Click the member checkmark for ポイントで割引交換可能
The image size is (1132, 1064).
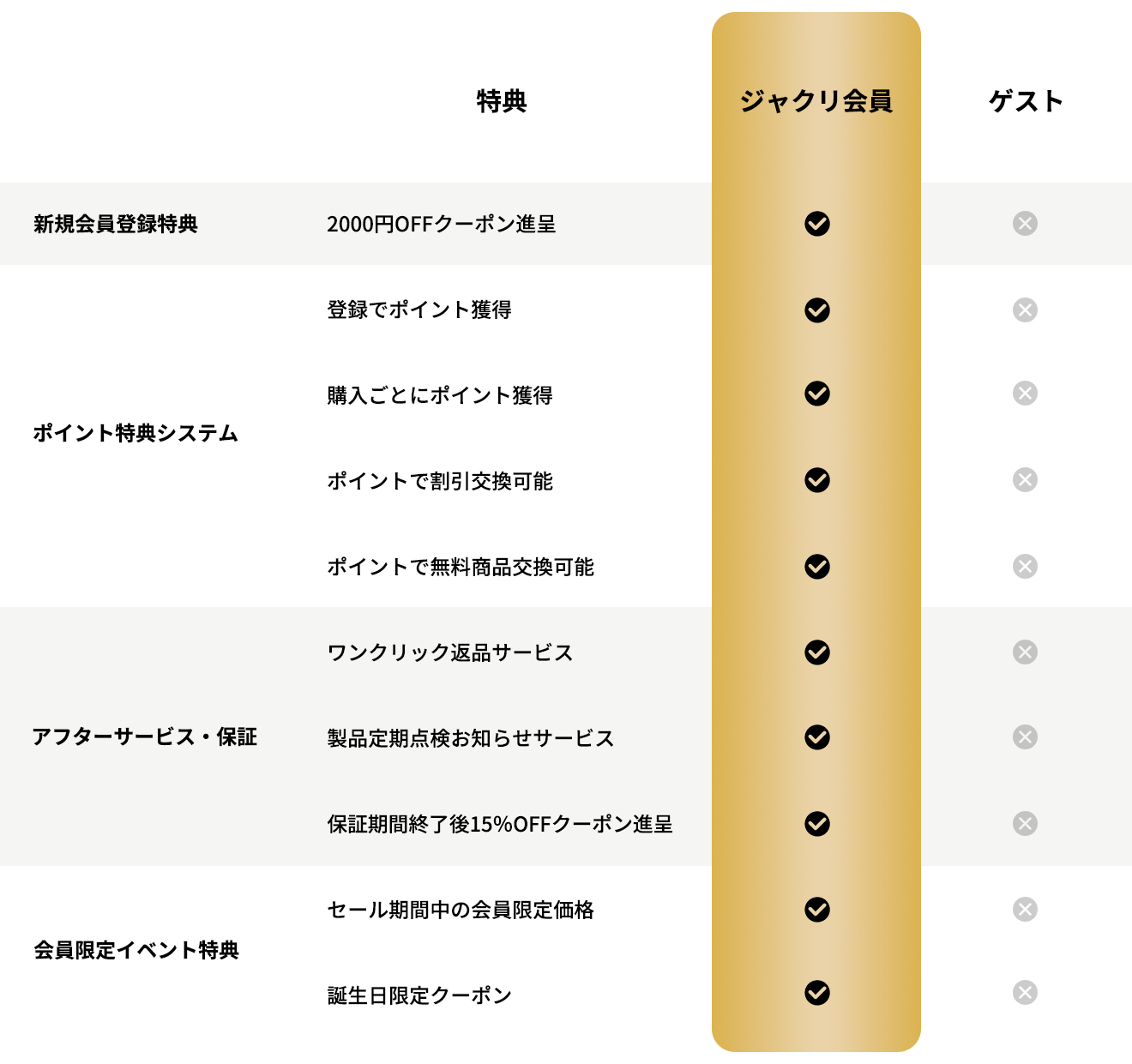[817, 480]
